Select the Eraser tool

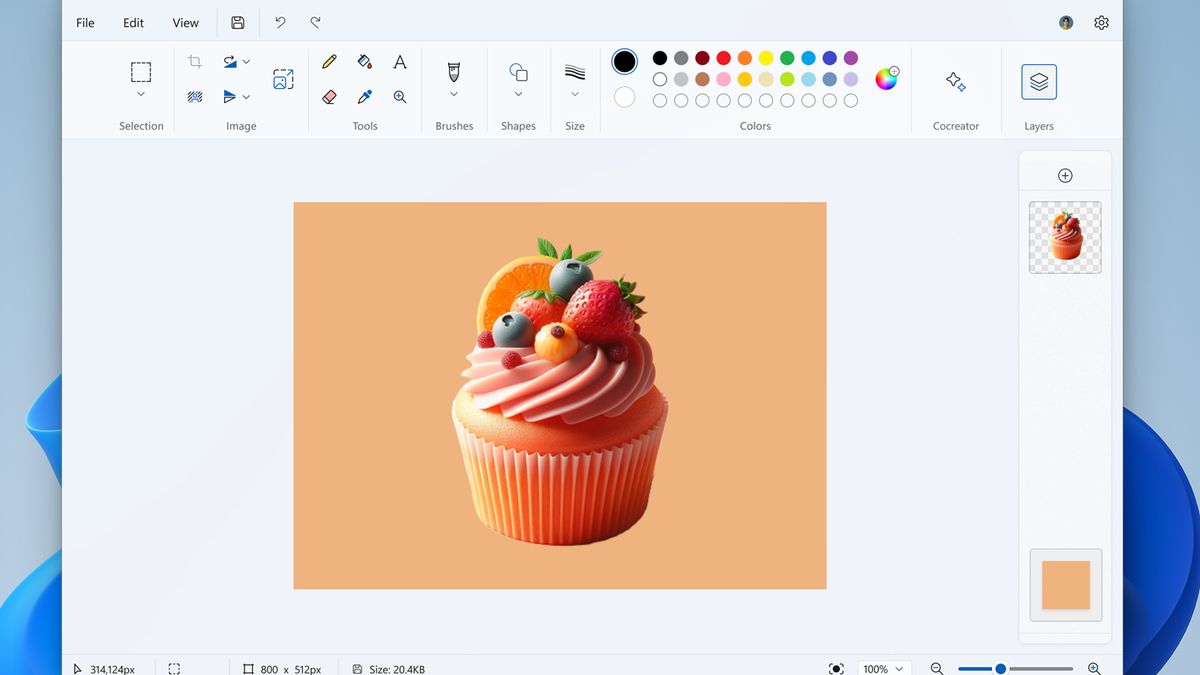click(x=329, y=97)
